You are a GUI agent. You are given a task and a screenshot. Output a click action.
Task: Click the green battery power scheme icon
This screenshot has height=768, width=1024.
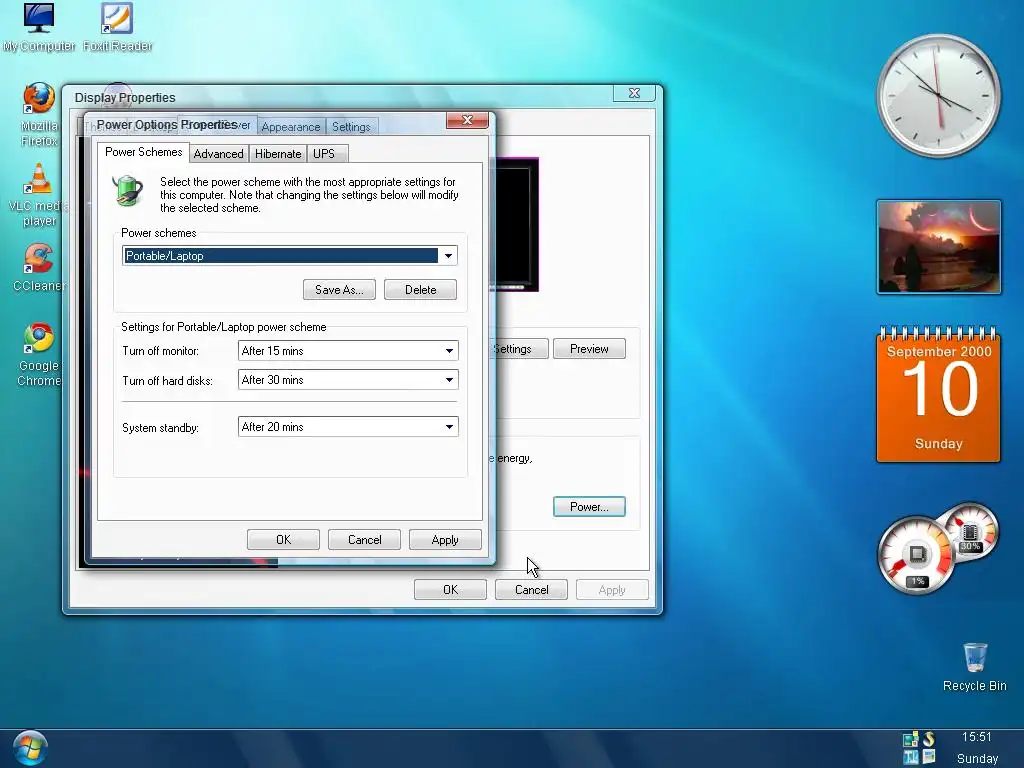(x=127, y=191)
